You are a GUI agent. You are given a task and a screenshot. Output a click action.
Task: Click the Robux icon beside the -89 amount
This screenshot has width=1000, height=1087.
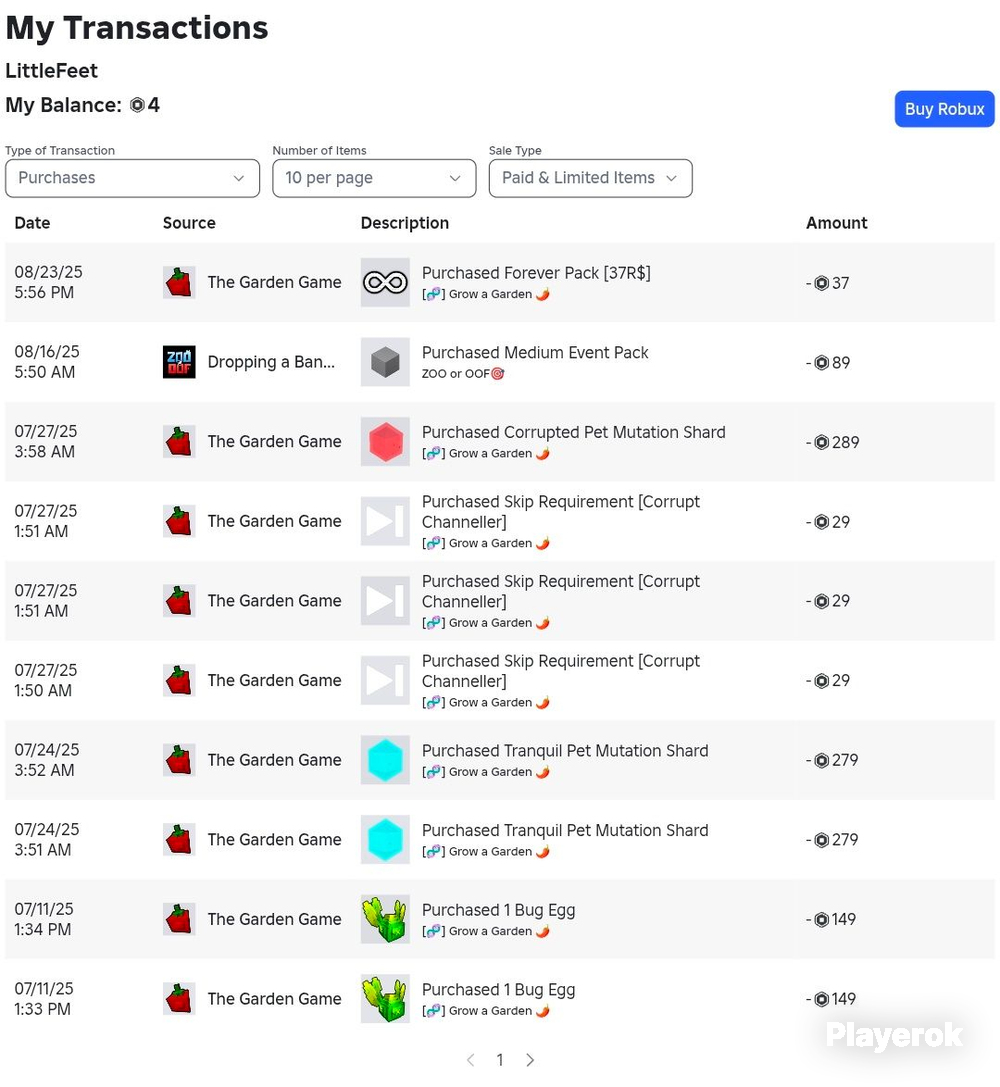(x=821, y=363)
